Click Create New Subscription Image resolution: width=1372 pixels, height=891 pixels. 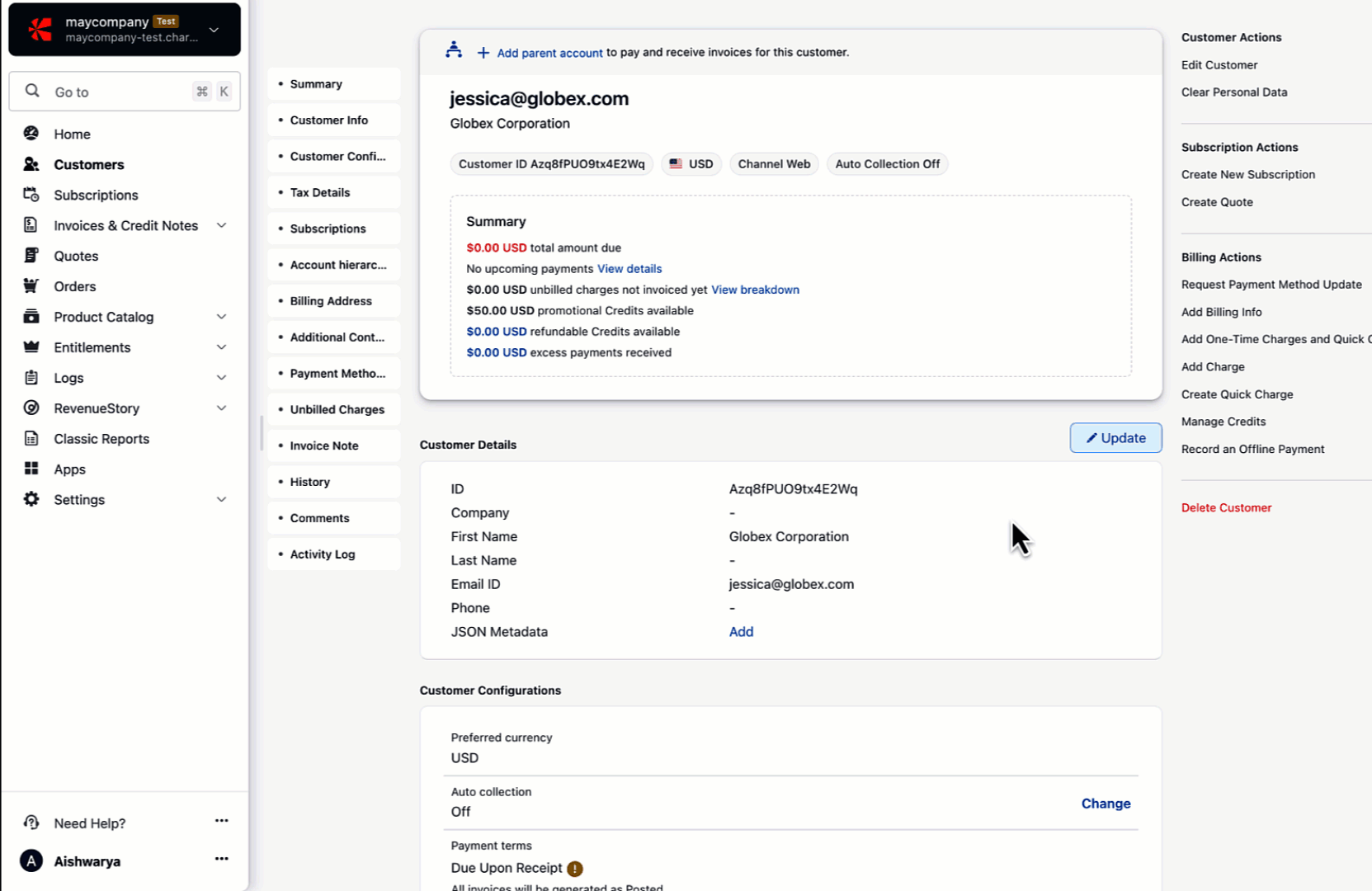tap(1247, 175)
